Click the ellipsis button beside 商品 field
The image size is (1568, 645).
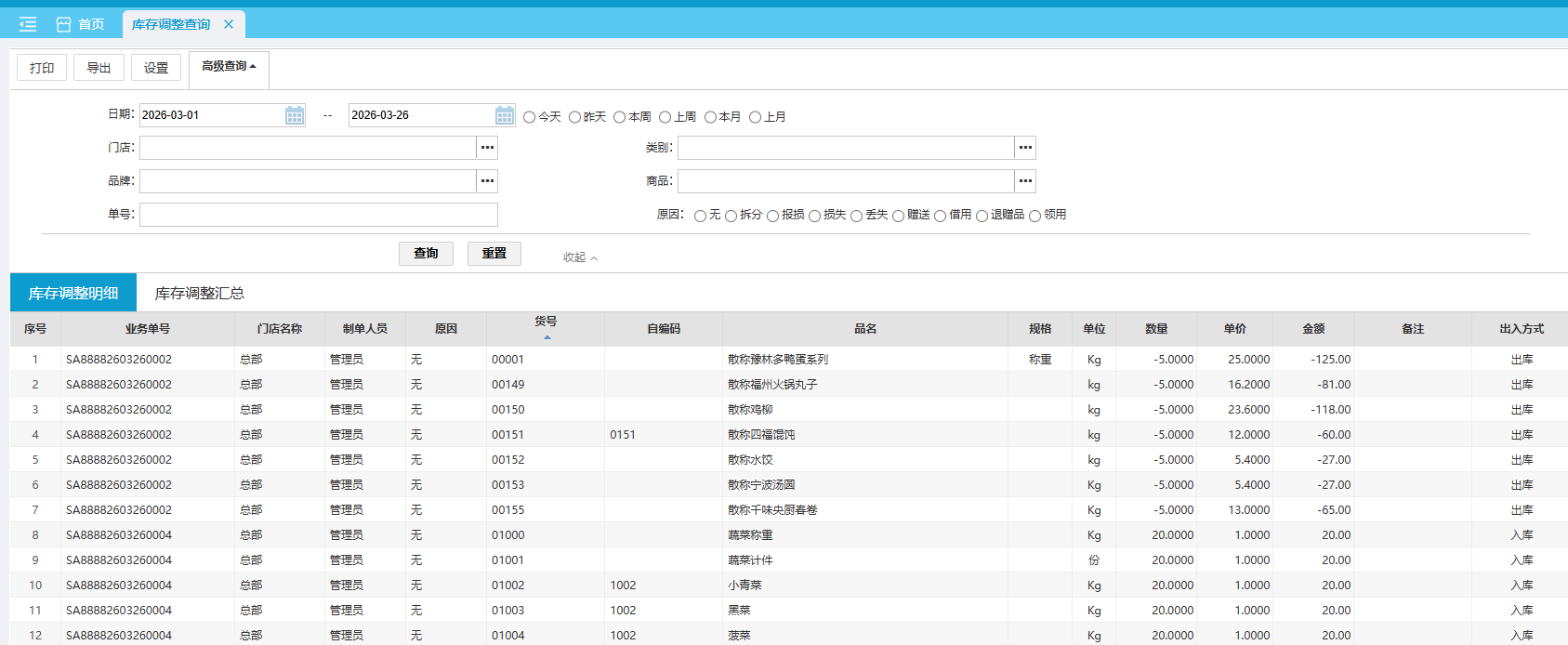[1025, 181]
